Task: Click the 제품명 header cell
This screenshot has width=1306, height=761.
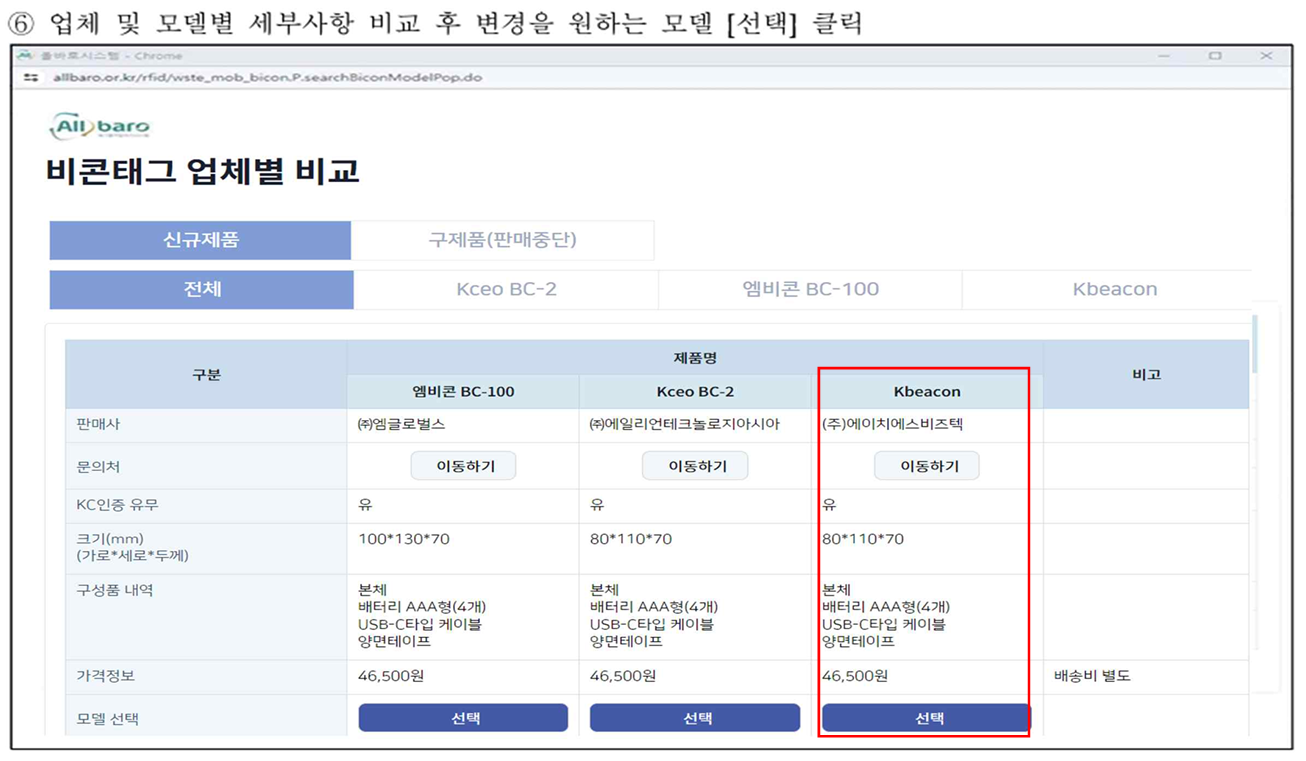Action: point(695,357)
